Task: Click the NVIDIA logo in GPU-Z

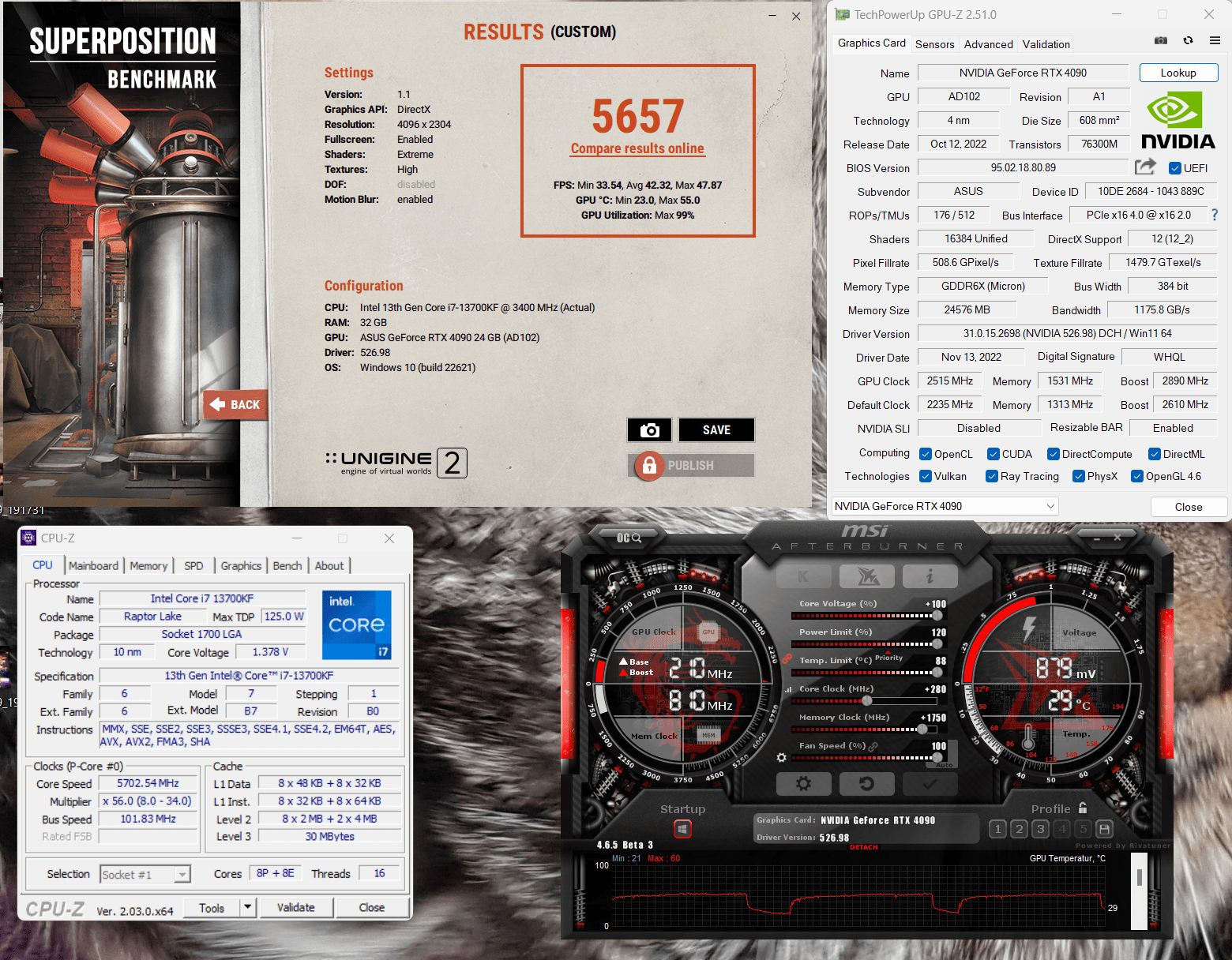Action: 1178,120
